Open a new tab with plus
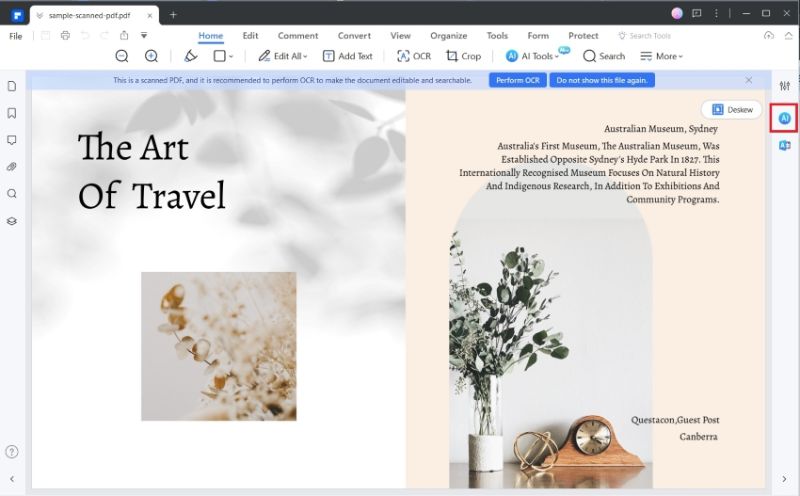 point(173,15)
